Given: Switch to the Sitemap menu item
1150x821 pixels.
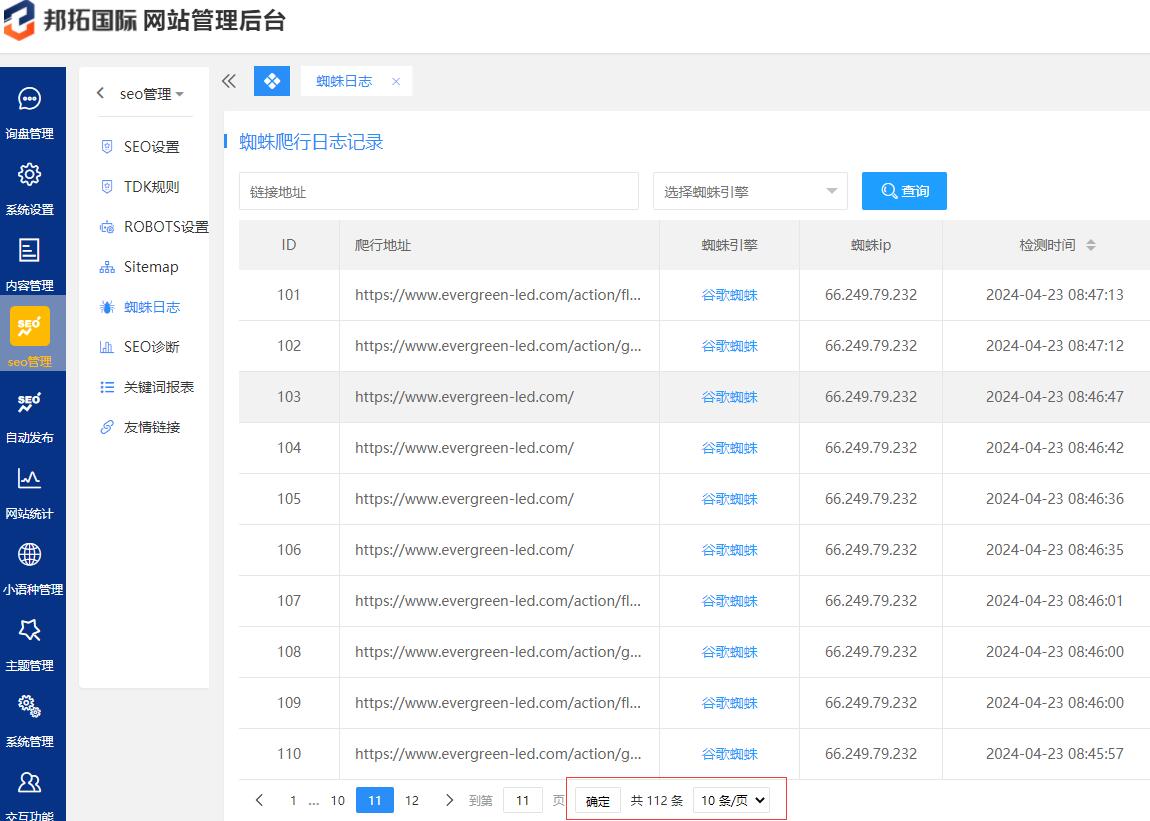Looking at the screenshot, I should coord(150,266).
